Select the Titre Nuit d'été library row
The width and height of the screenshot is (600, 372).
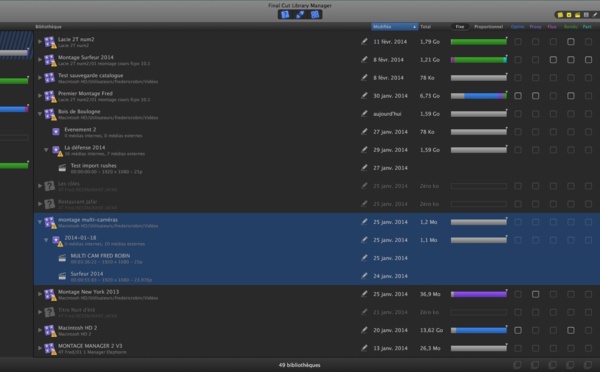317,312
